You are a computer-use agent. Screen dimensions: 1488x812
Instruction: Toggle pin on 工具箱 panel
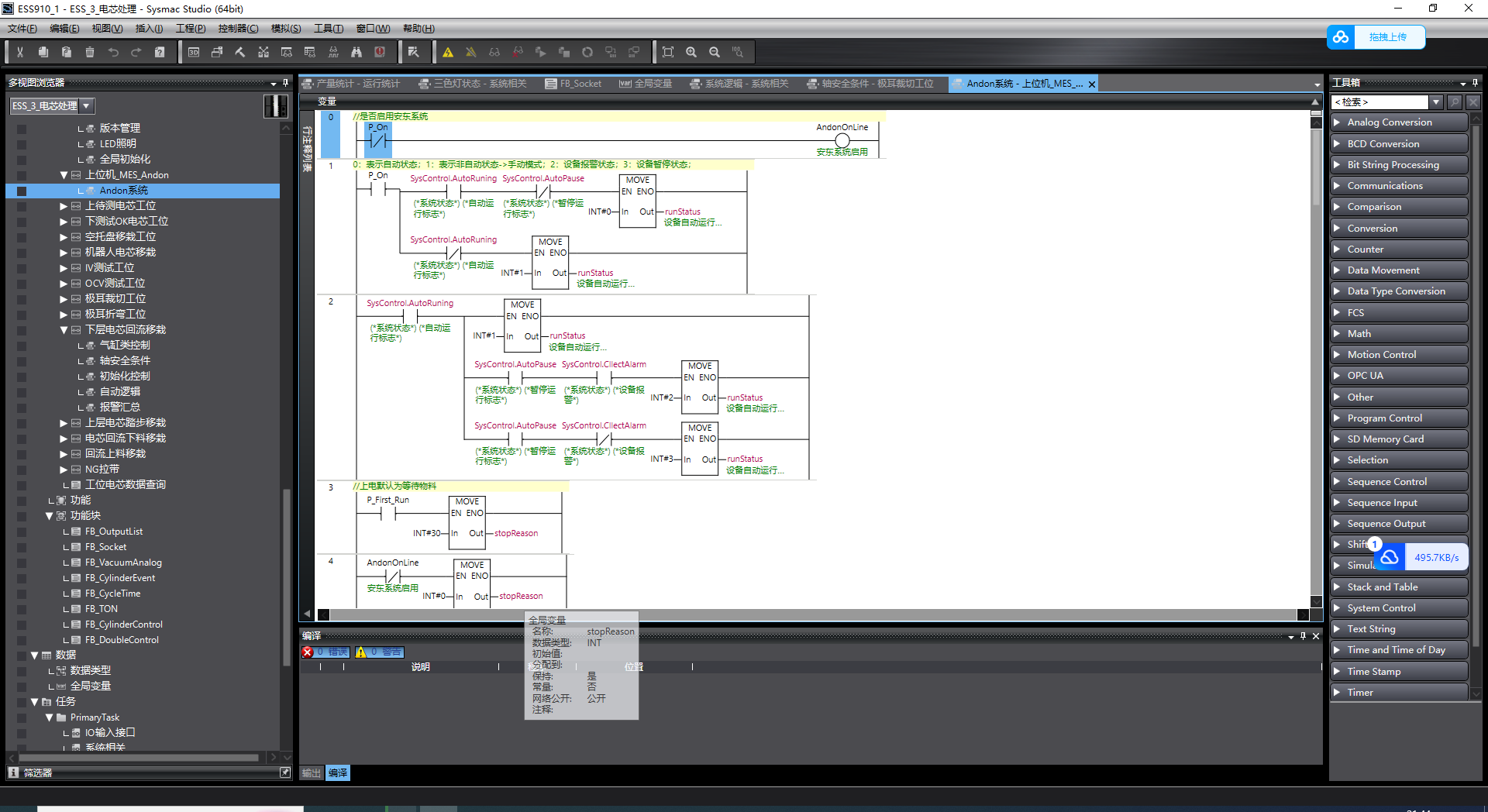[x=1475, y=82]
